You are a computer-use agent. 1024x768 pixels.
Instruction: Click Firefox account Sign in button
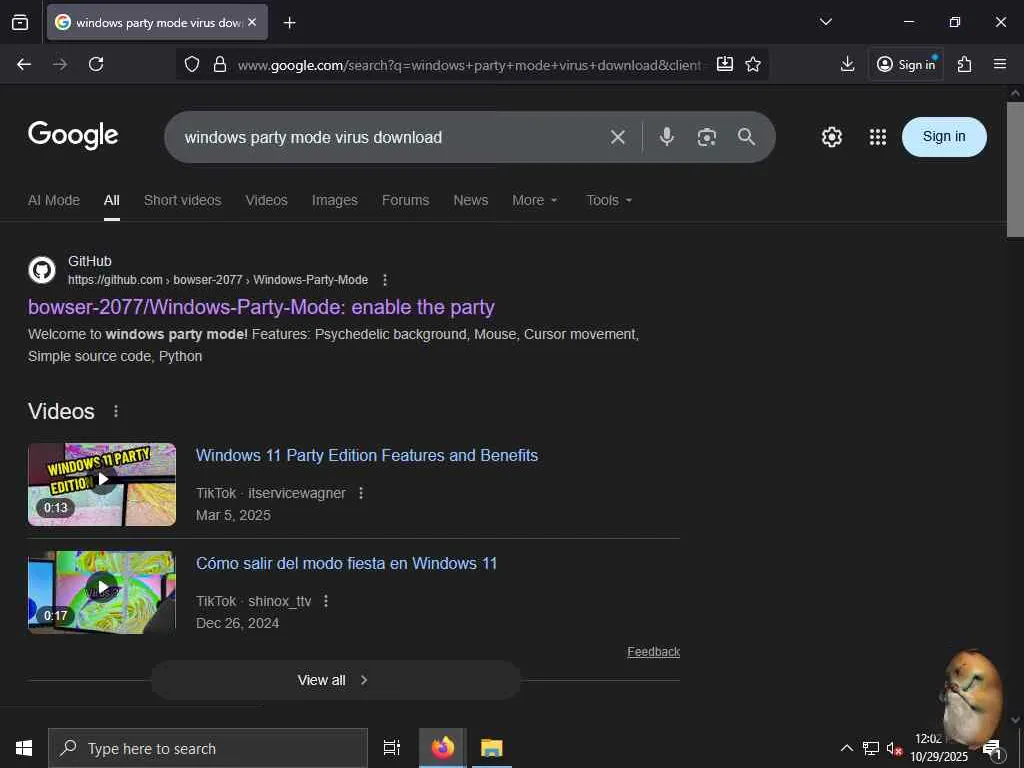click(x=906, y=64)
